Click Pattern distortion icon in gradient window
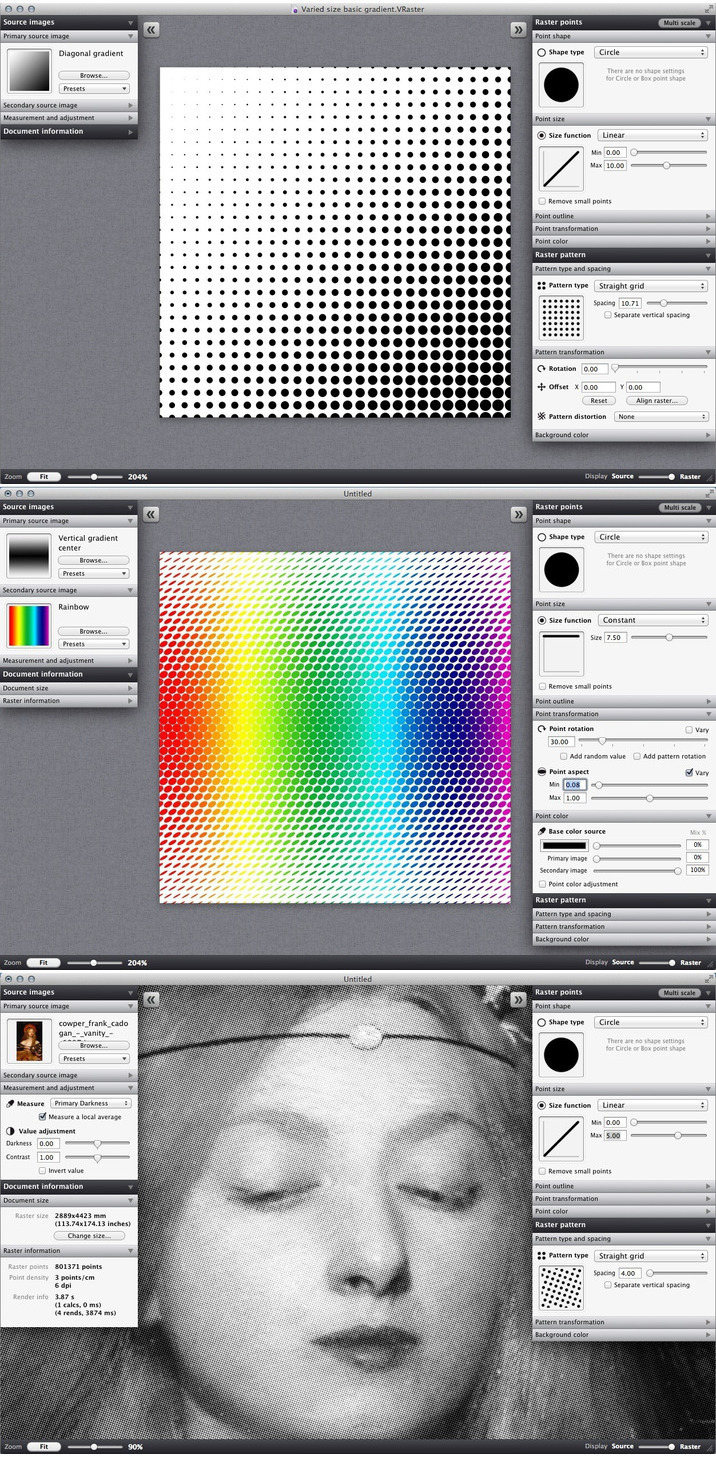This screenshot has height=1464, width=716. click(x=541, y=416)
